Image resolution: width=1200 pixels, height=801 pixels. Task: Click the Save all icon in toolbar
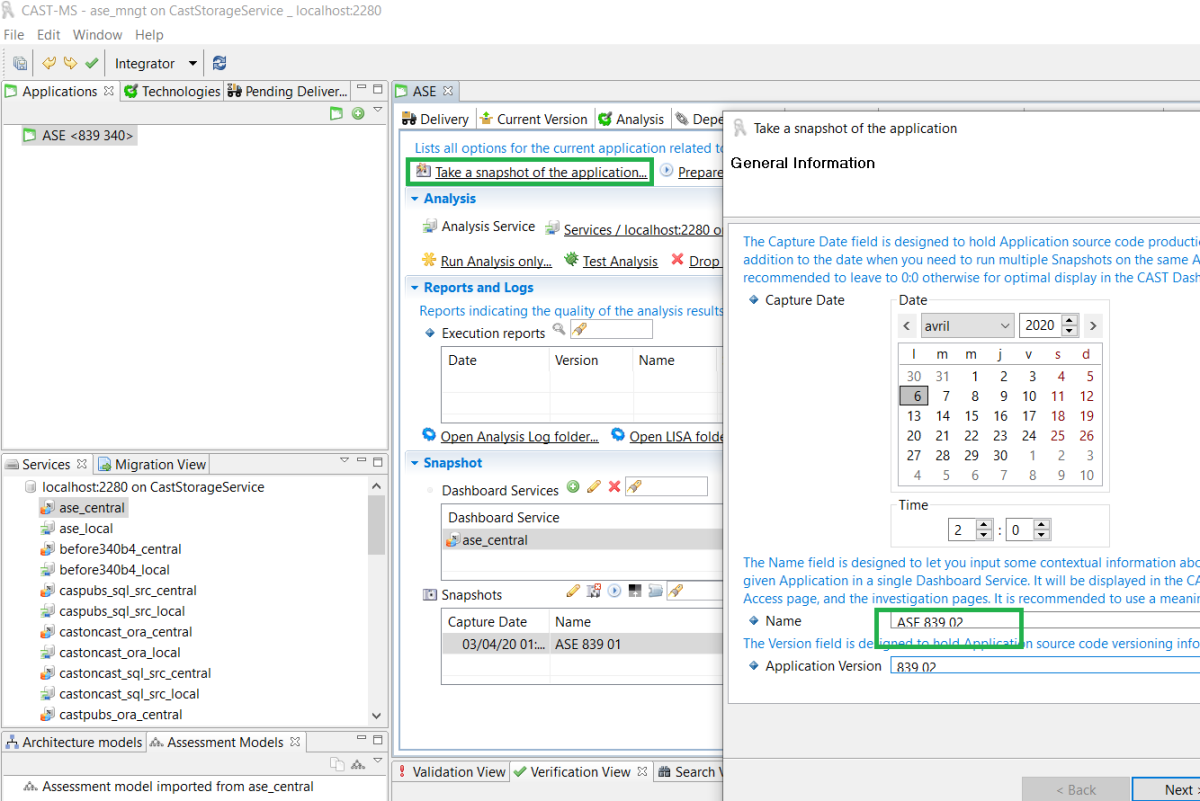[x=20, y=63]
